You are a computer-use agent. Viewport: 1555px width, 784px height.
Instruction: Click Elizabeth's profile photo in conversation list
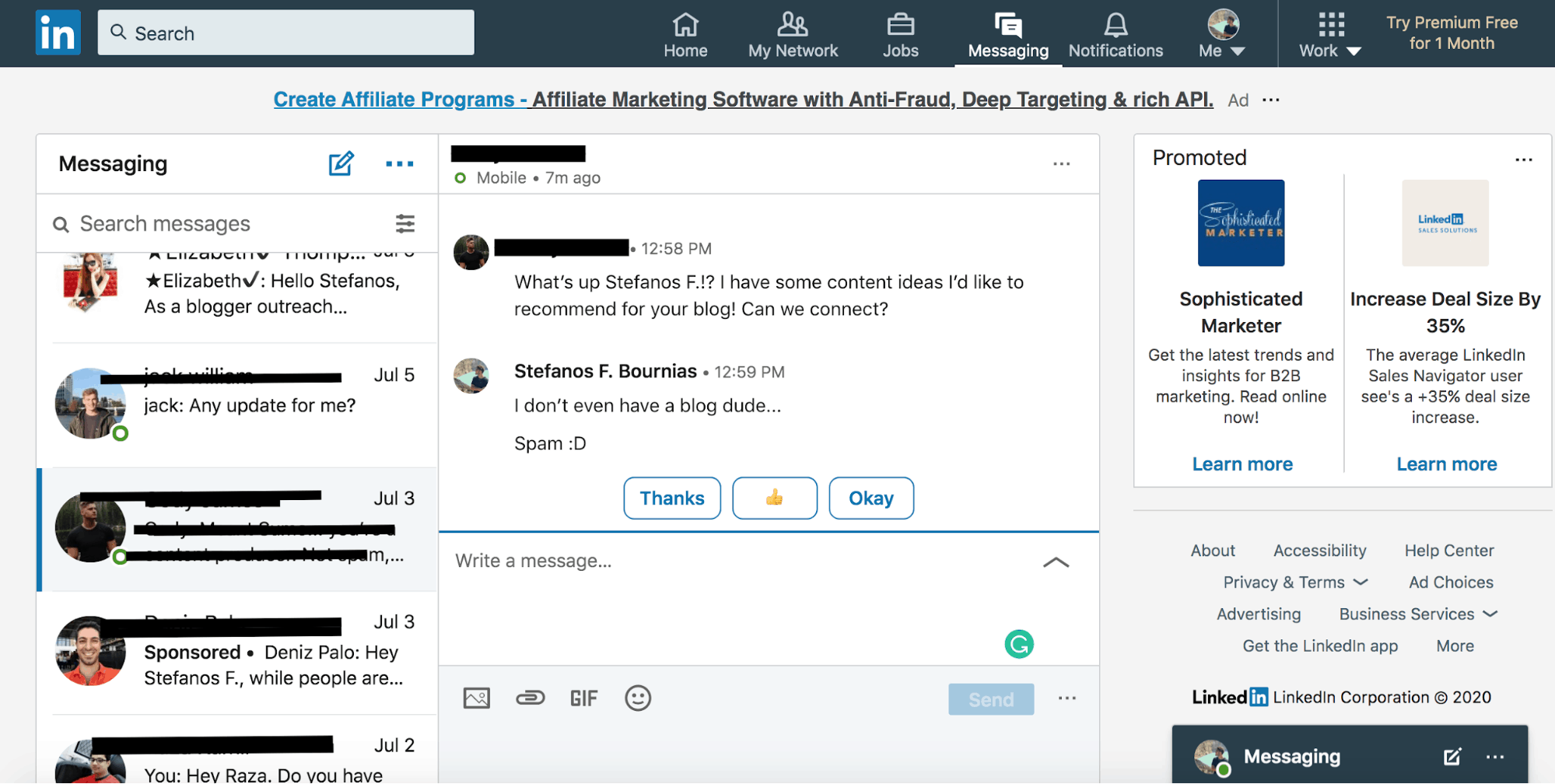(90, 282)
